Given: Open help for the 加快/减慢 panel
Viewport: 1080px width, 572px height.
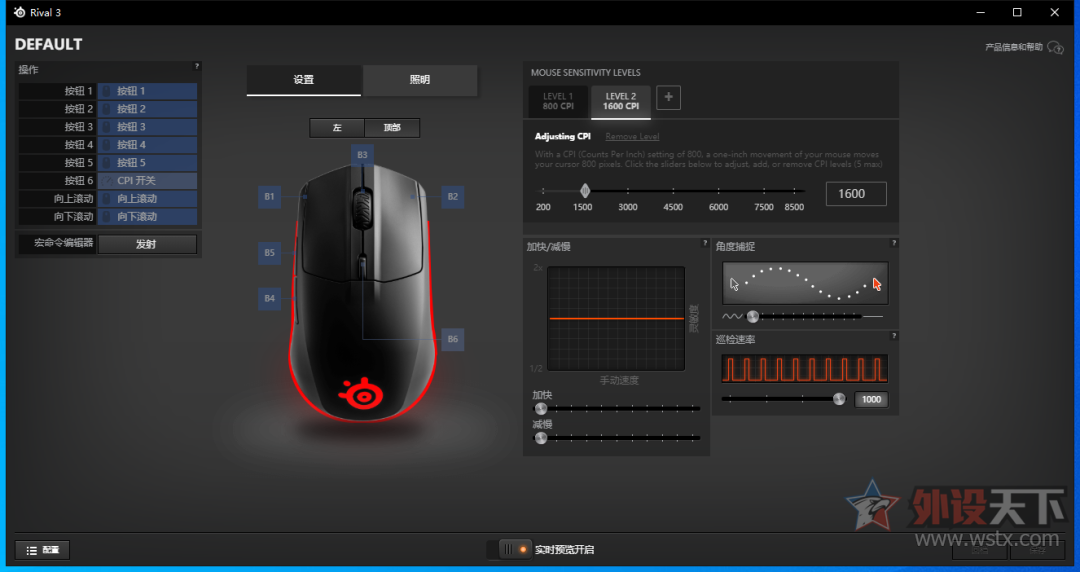Looking at the screenshot, I should coord(705,243).
